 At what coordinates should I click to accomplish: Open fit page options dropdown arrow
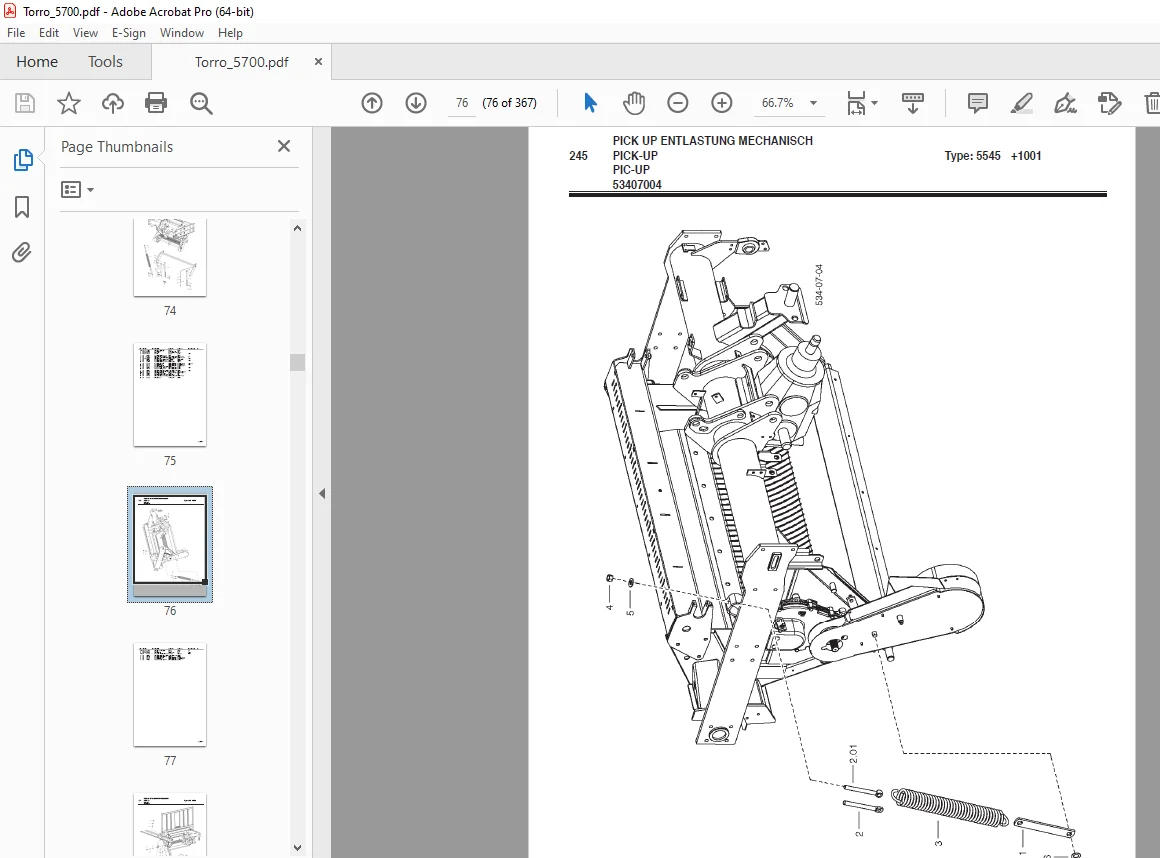click(x=874, y=103)
